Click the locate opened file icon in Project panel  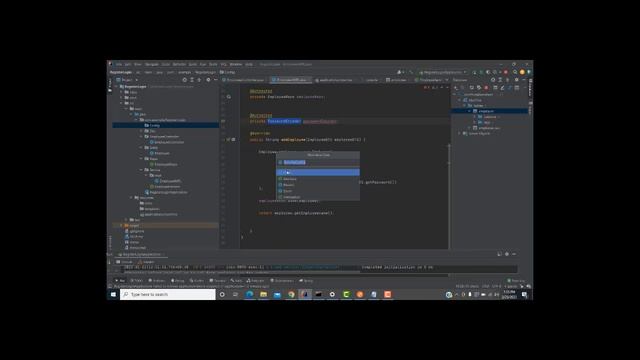tap(184, 80)
